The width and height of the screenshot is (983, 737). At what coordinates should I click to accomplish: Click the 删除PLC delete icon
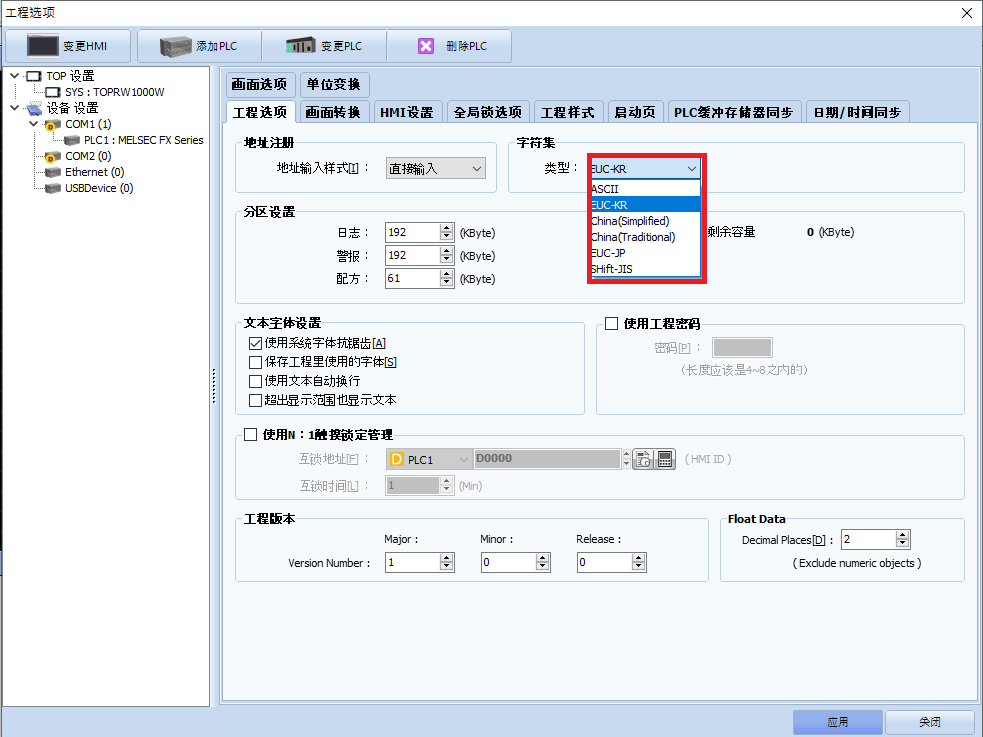426,46
